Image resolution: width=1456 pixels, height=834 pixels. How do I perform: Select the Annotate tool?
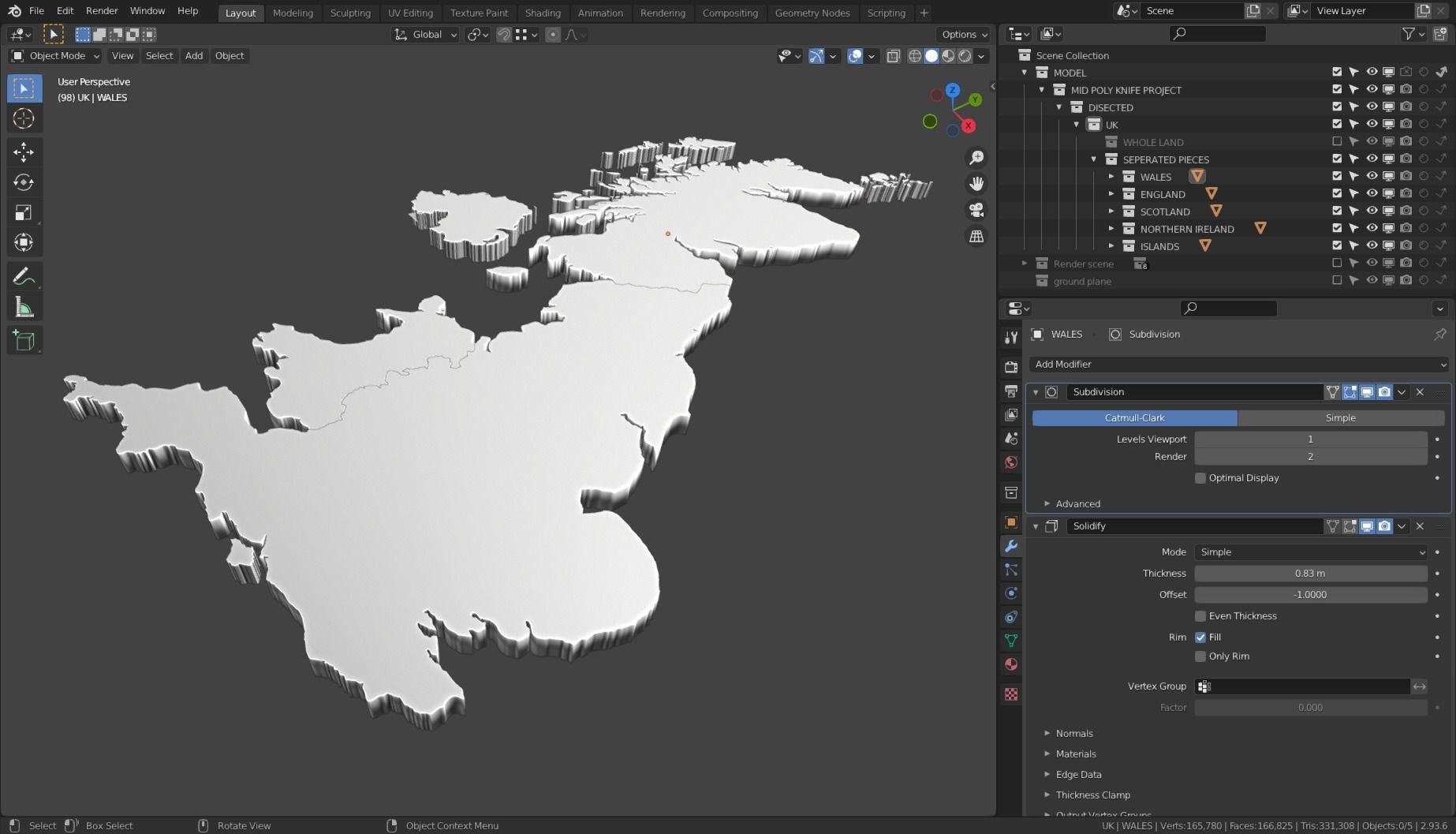point(24,276)
